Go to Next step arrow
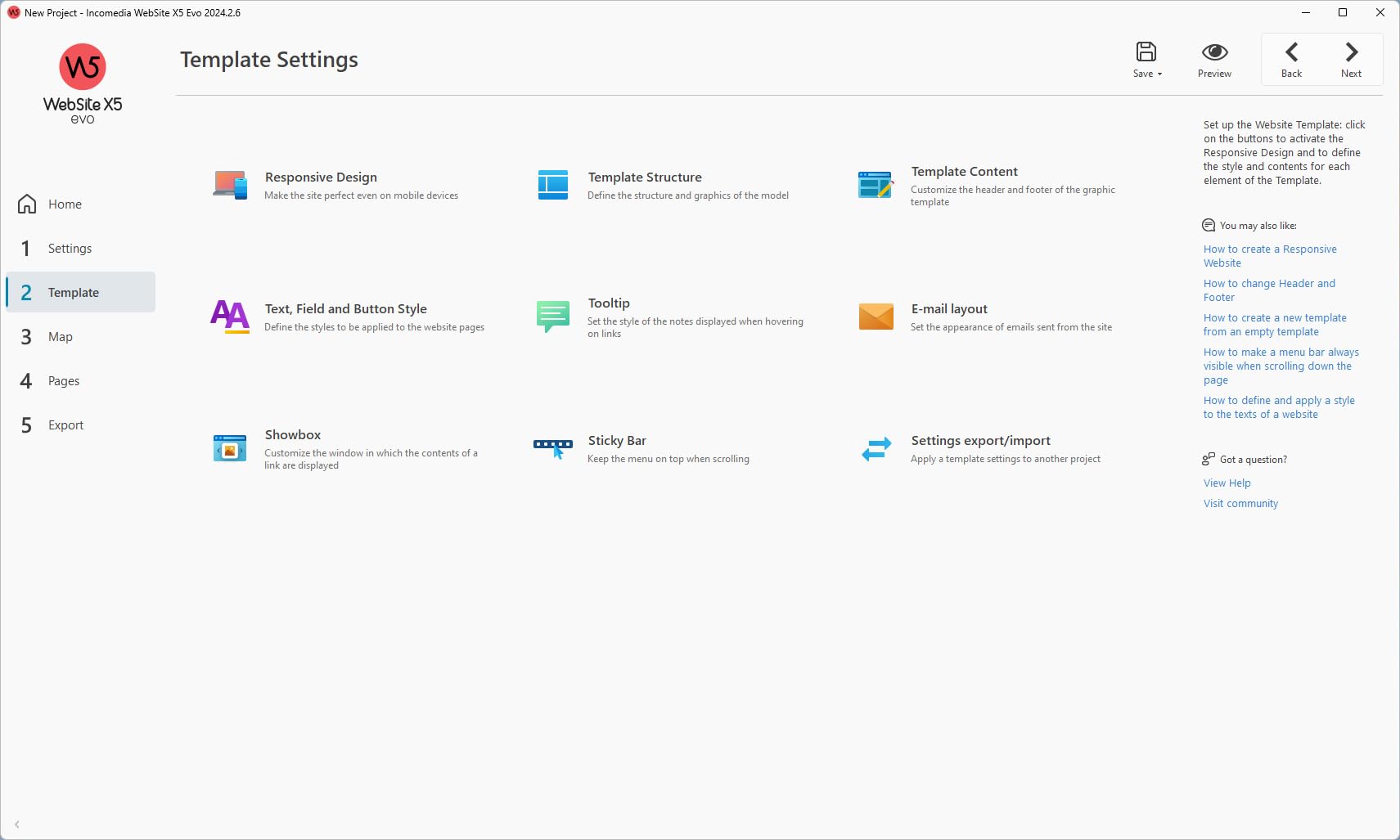 point(1352,60)
